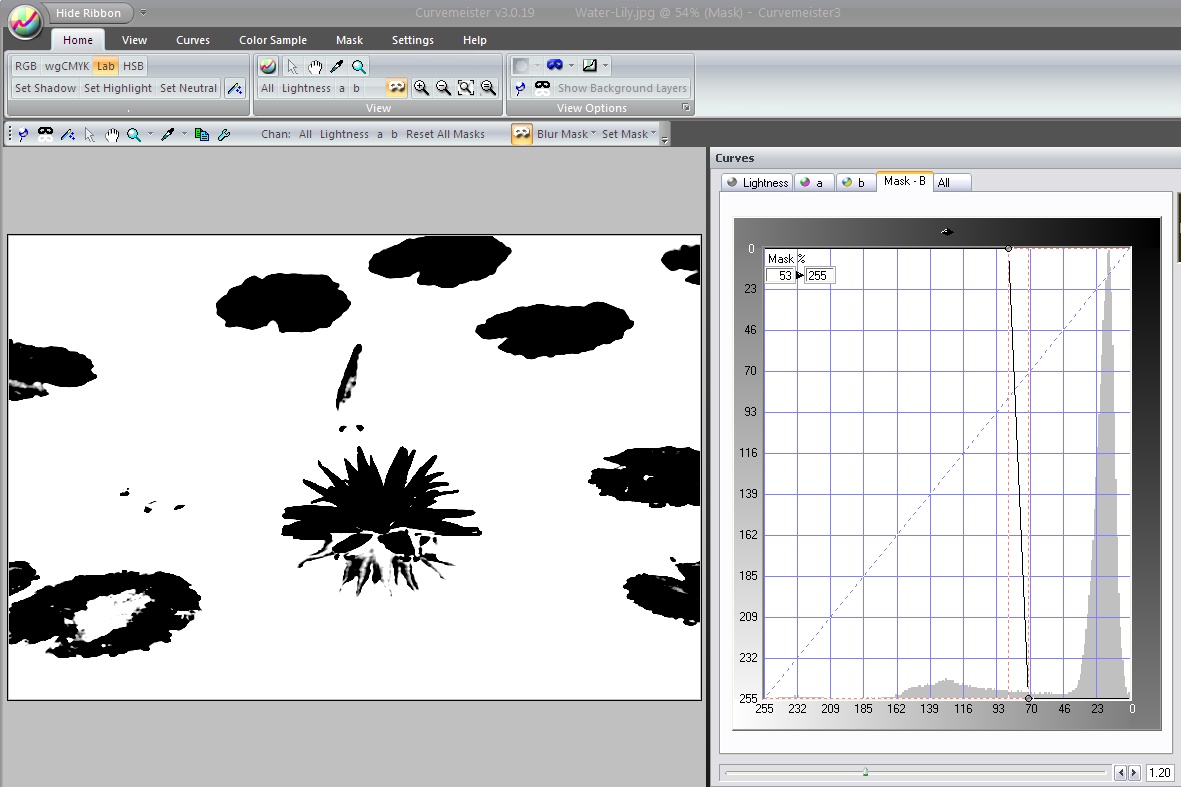Screen dimensions: 1181x787
Task: Click the fit-to-window zoom icon in ribbon
Action: (466, 88)
